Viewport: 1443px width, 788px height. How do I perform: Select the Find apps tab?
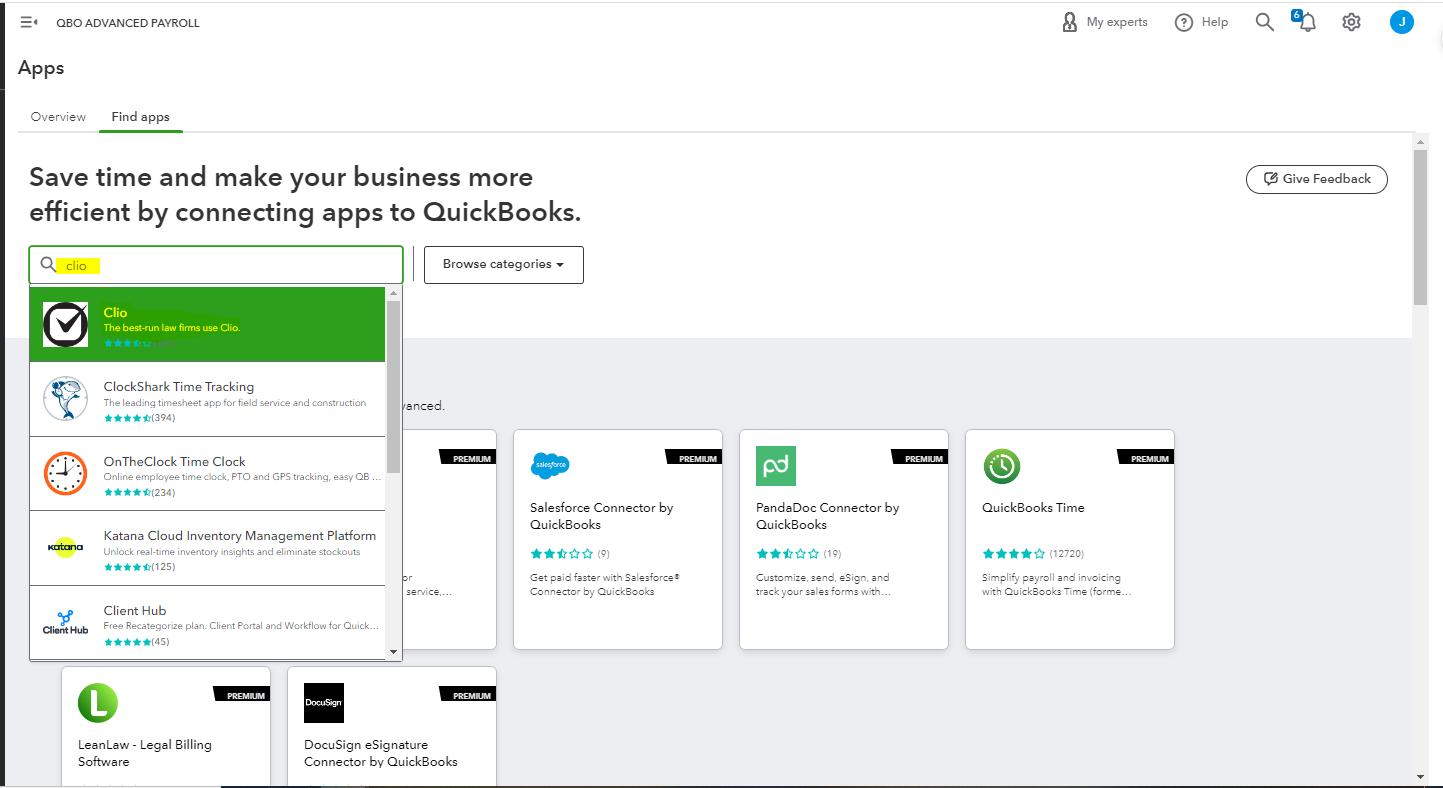point(140,117)
